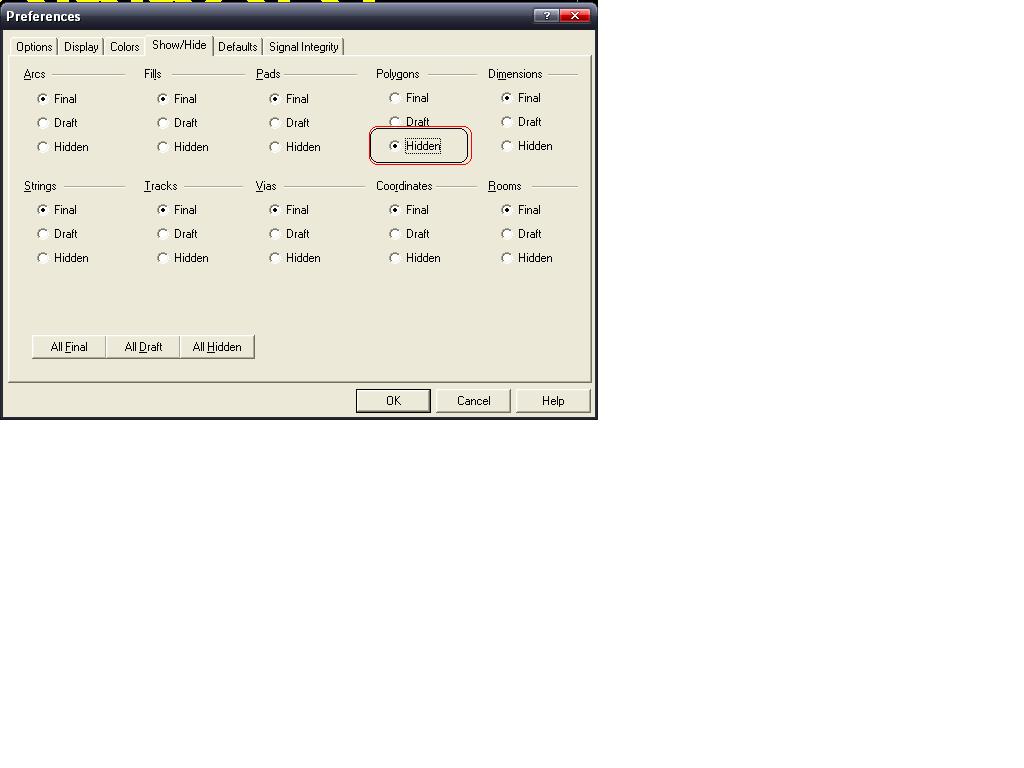This screenshot has width=1024, height=768.
Task: Cancel the Preferences dialog
Action: click(x=473, y=401)
